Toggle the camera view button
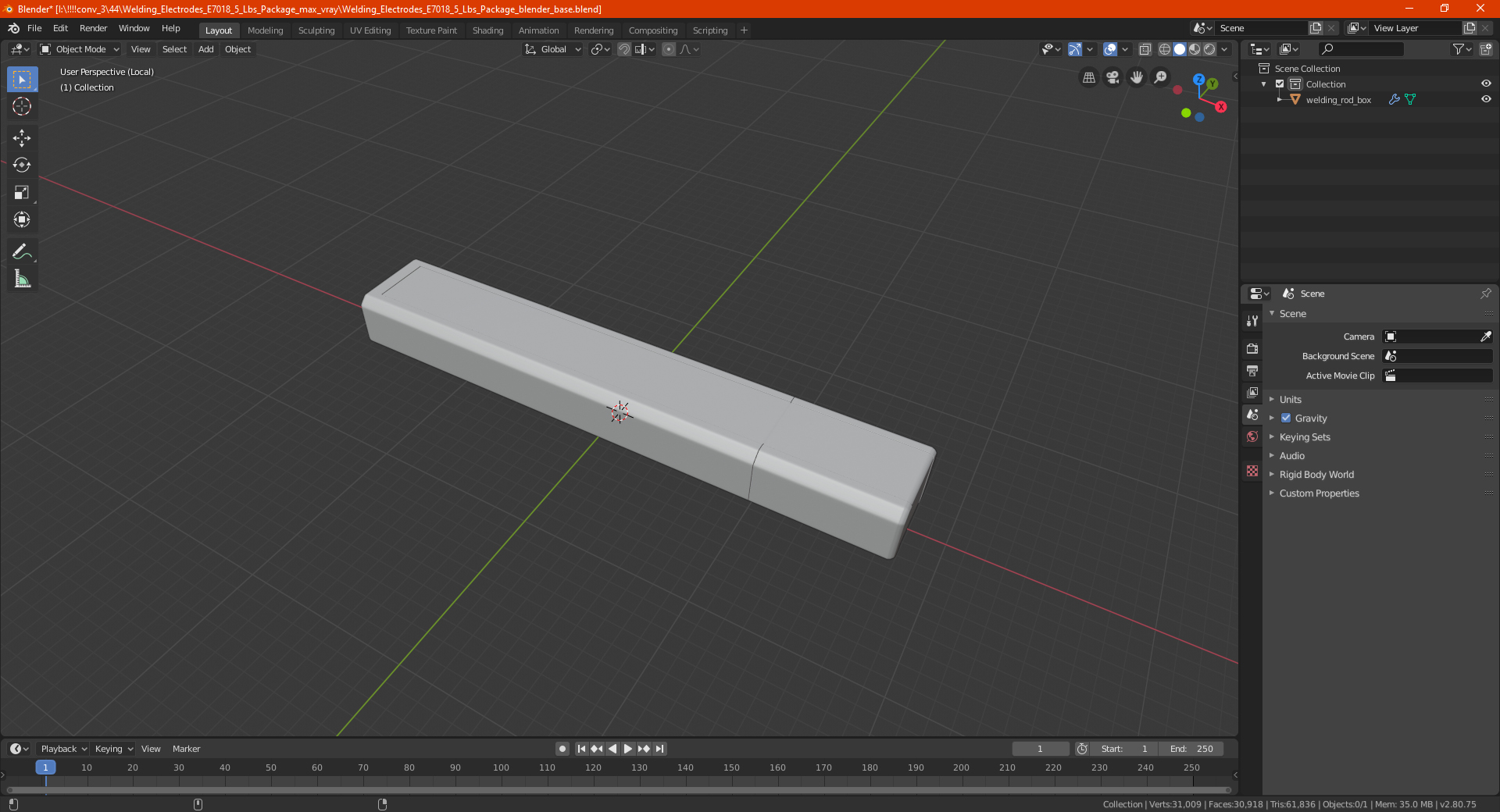 point(1113,77)
